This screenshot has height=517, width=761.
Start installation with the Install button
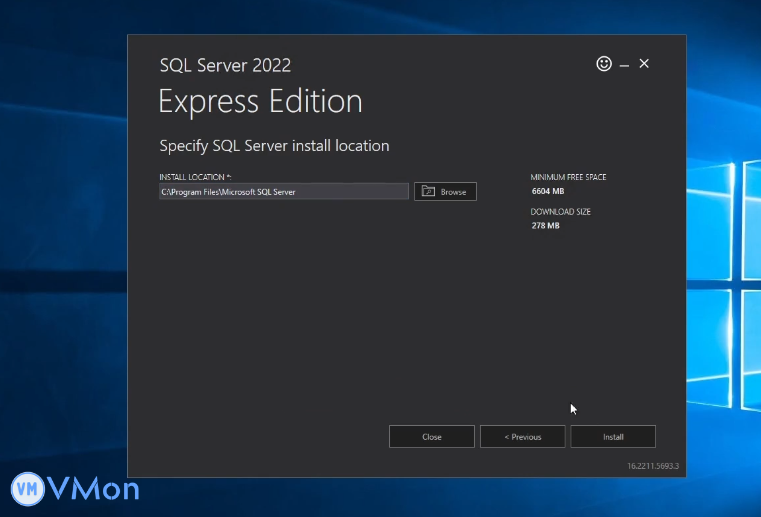tap(613, 436)
